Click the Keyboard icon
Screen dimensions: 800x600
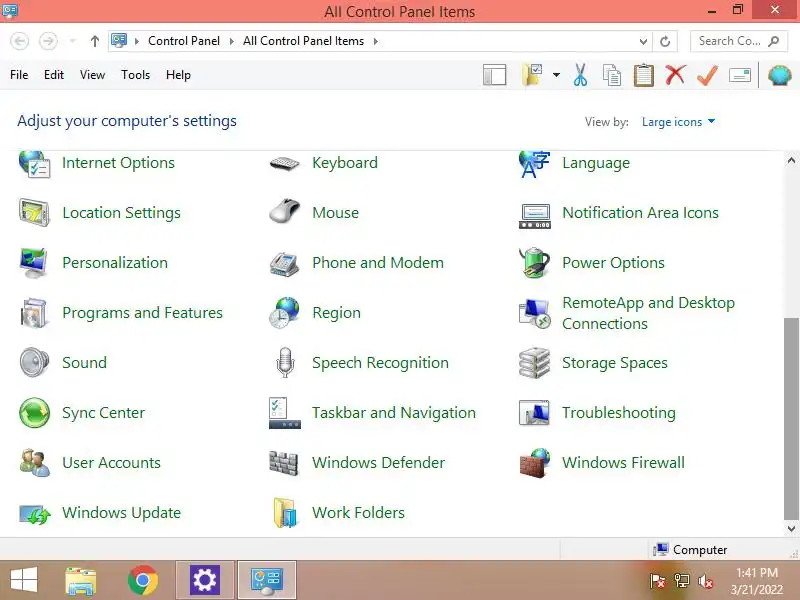click(x=284, y=163)
